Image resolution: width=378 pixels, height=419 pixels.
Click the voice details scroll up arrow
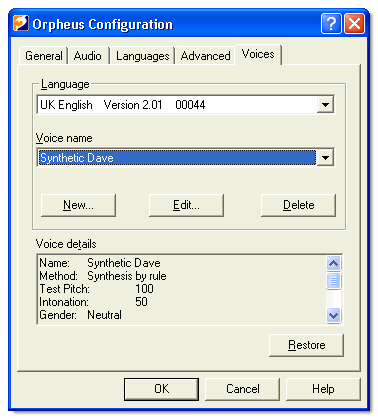334,263
